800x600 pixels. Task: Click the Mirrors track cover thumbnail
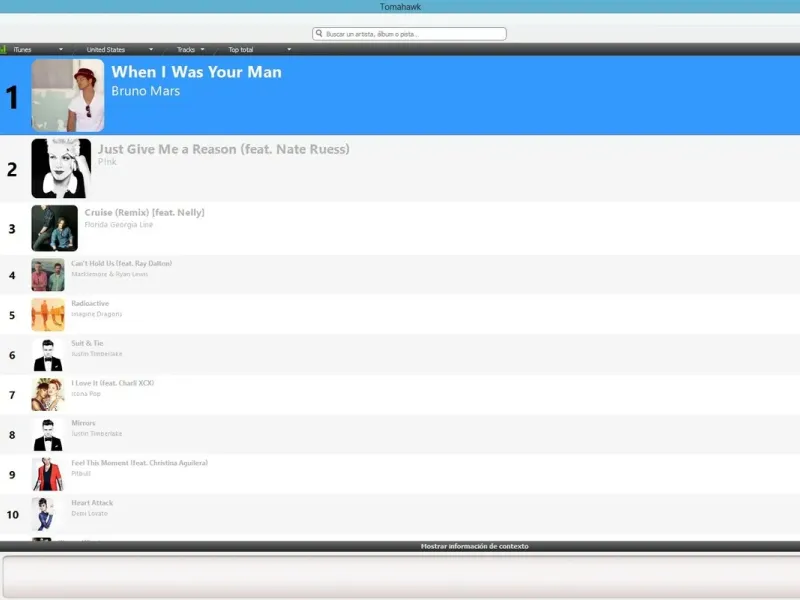tap(48, 434)
